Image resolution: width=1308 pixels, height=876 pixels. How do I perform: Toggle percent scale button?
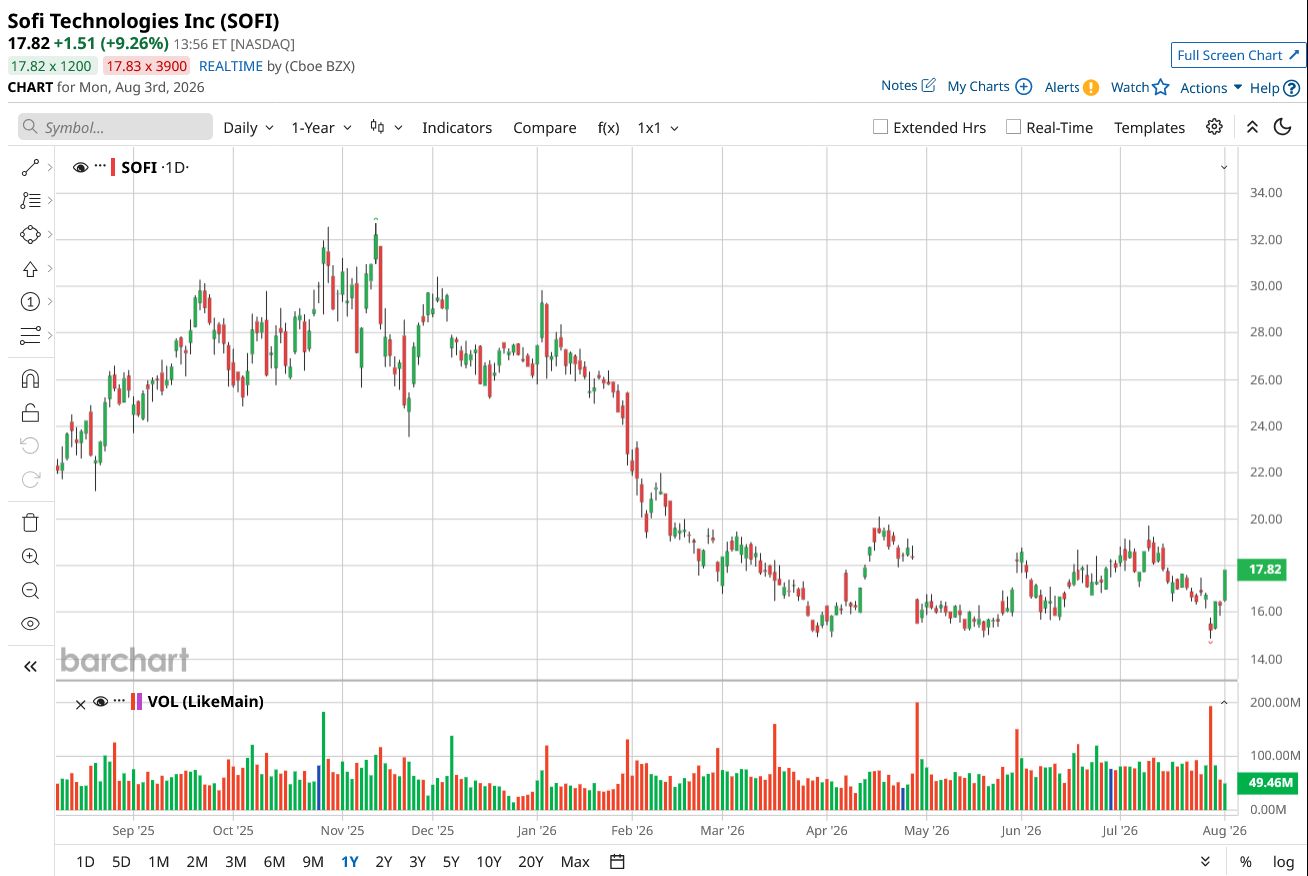tap(1245, 862)
